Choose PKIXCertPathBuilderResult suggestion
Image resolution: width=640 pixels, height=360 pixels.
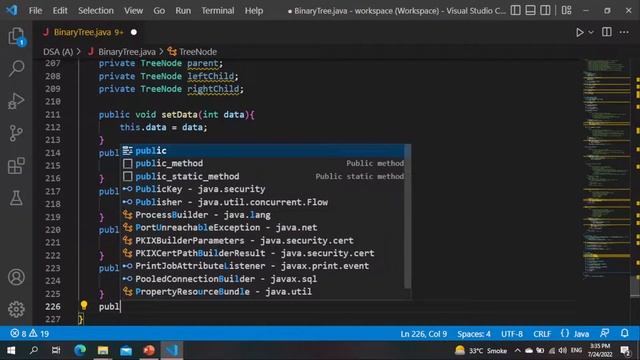pos(263,253)
